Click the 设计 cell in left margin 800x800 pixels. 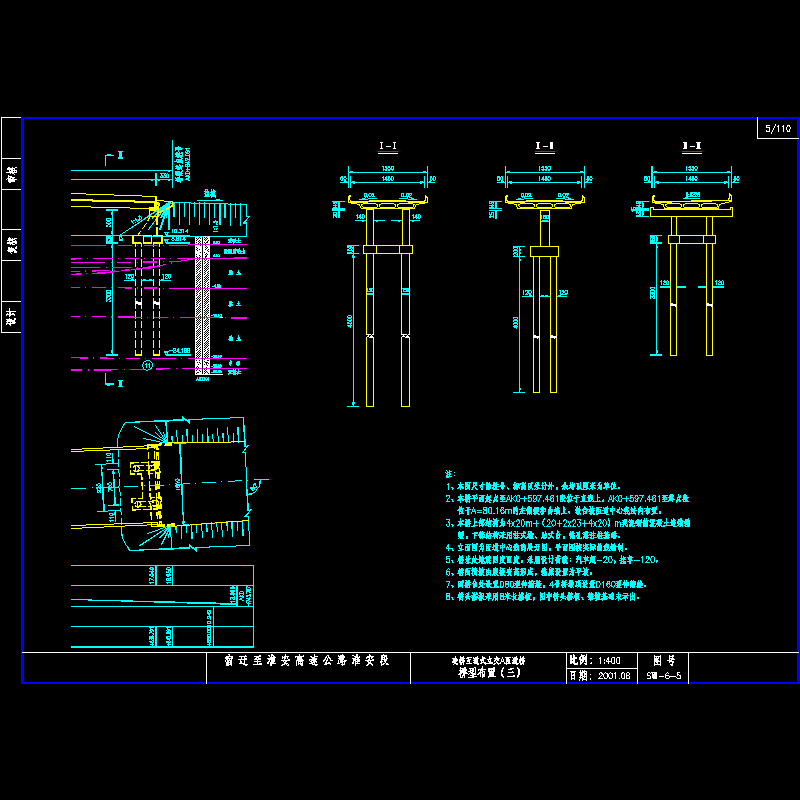(x=12, y=317)
